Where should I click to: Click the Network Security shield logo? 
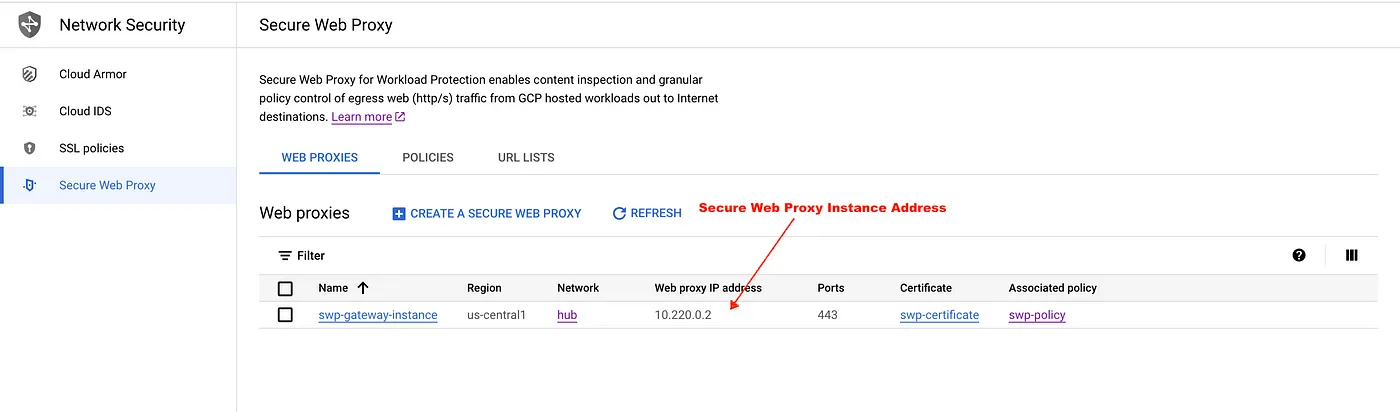pyautogui.click(x=30, y=25)
